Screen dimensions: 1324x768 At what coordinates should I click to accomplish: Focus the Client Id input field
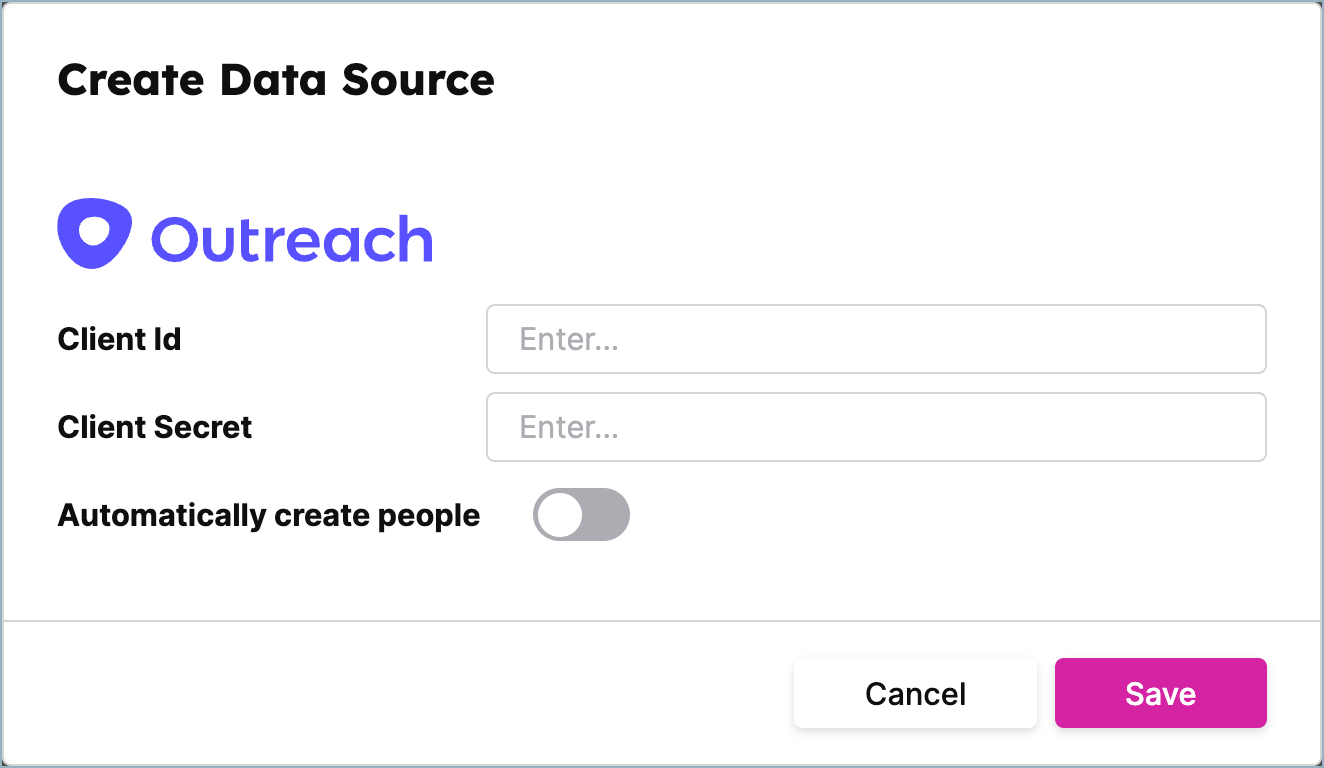875,339
